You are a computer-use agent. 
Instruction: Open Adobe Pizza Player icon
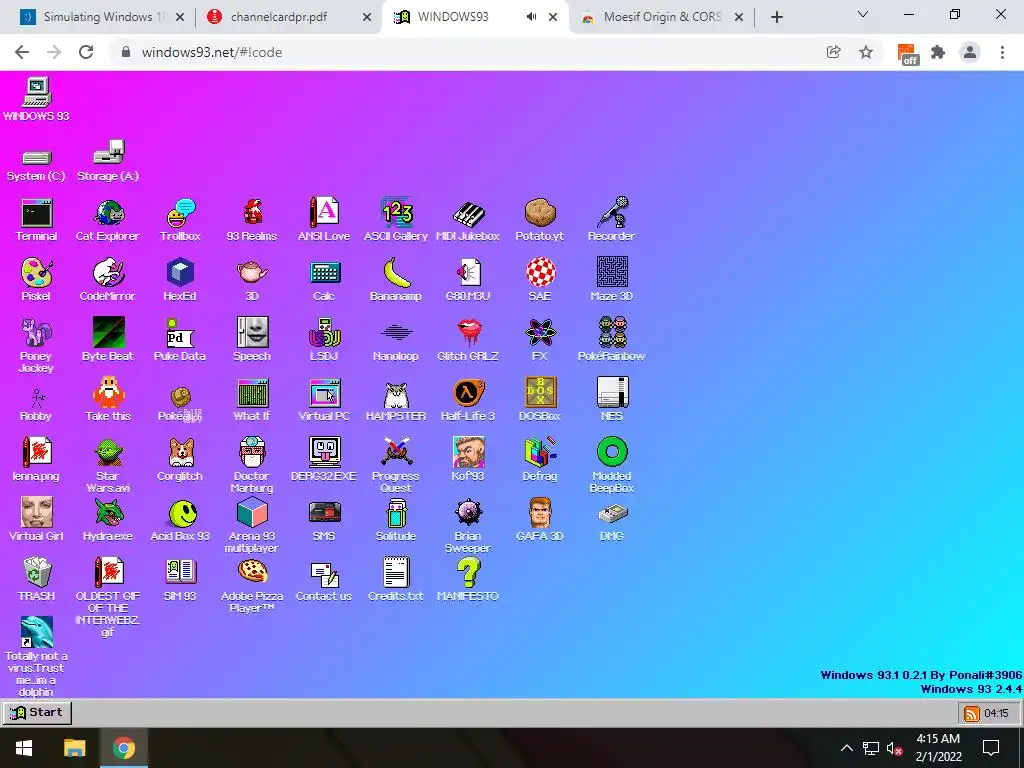coord(252,586)
